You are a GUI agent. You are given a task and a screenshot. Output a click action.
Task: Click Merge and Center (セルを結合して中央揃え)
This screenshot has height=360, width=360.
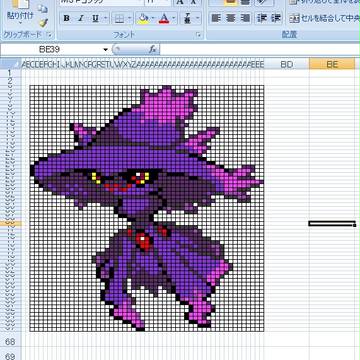click(324, 18)
